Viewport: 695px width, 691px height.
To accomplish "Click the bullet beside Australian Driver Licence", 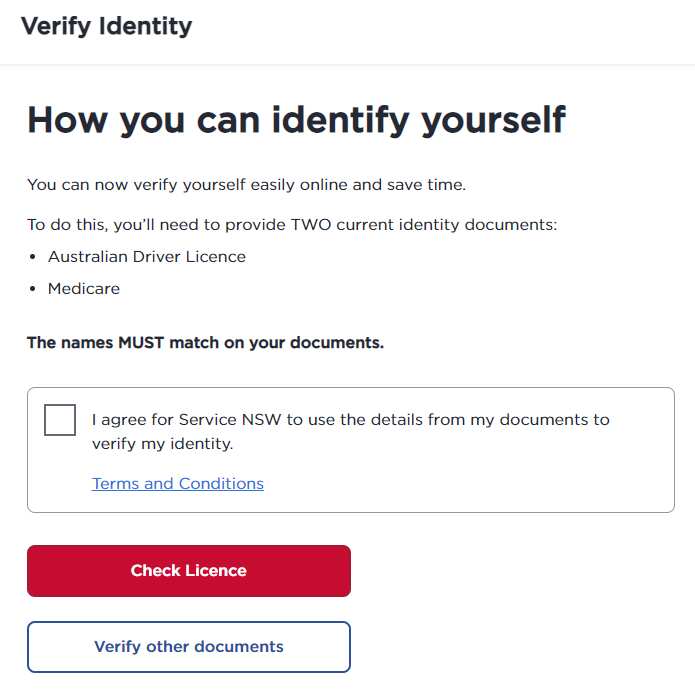I will pos(33,257).
